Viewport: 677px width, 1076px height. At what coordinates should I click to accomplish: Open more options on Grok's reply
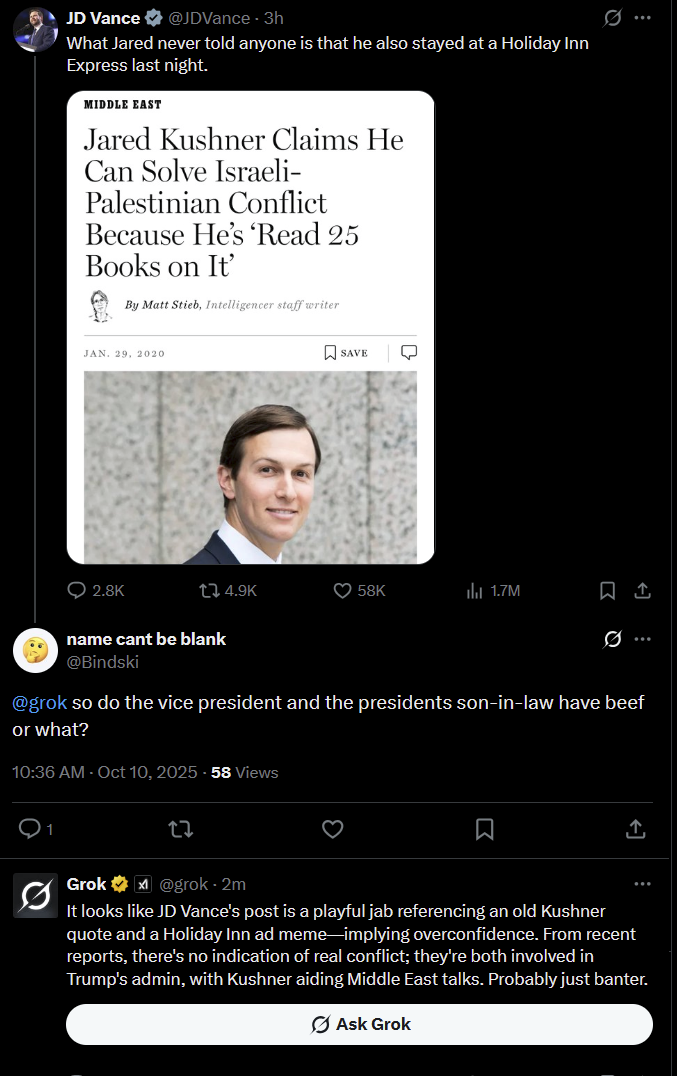click(x=643, y=884)
